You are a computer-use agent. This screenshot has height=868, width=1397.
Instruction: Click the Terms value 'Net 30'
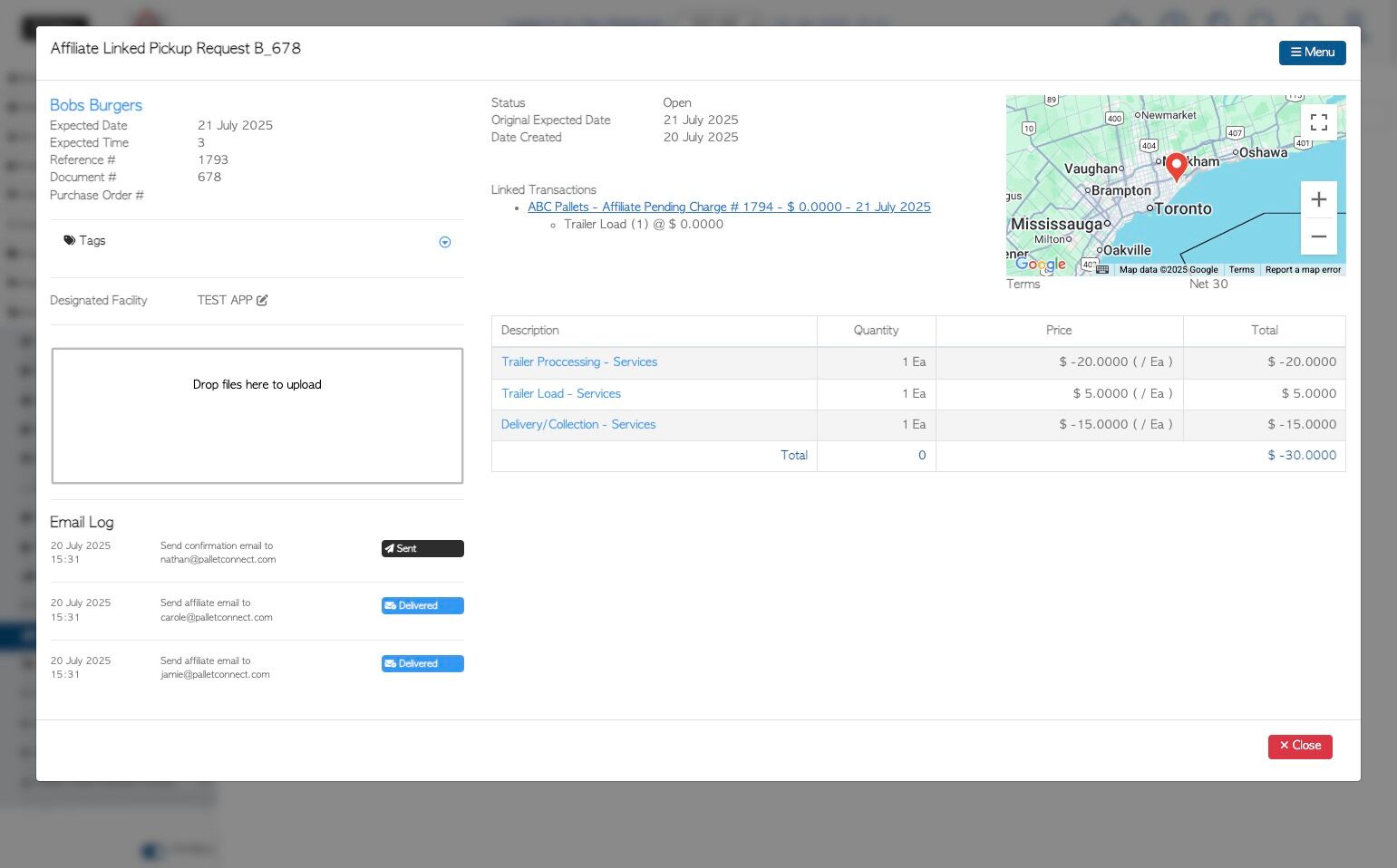tap(1208, 284)
